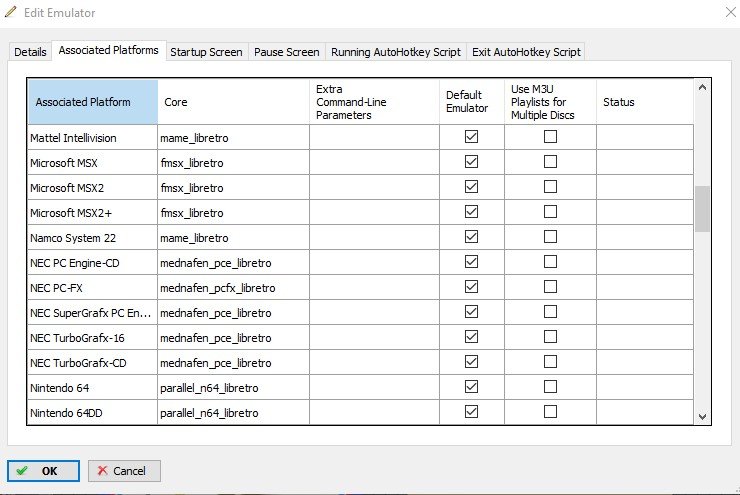Uncheck Default Emulator for NEC TurboGrafx-16

(471, 337)
